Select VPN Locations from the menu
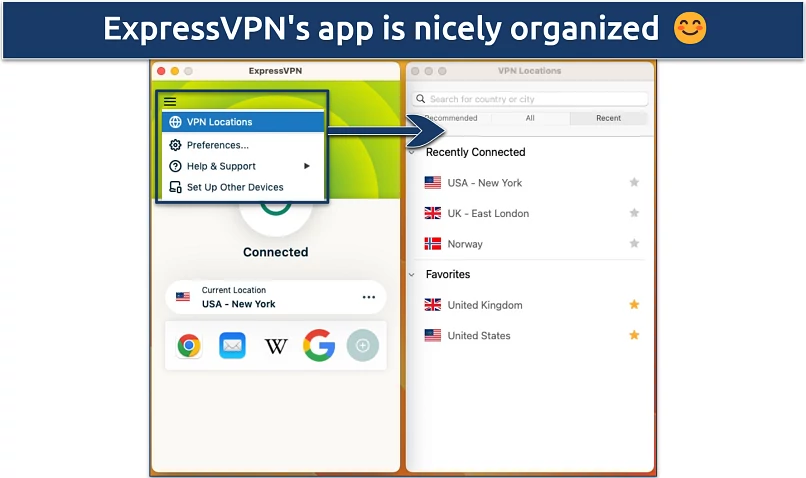This screenshot has height=478, width=806. (x=243, y=122)
